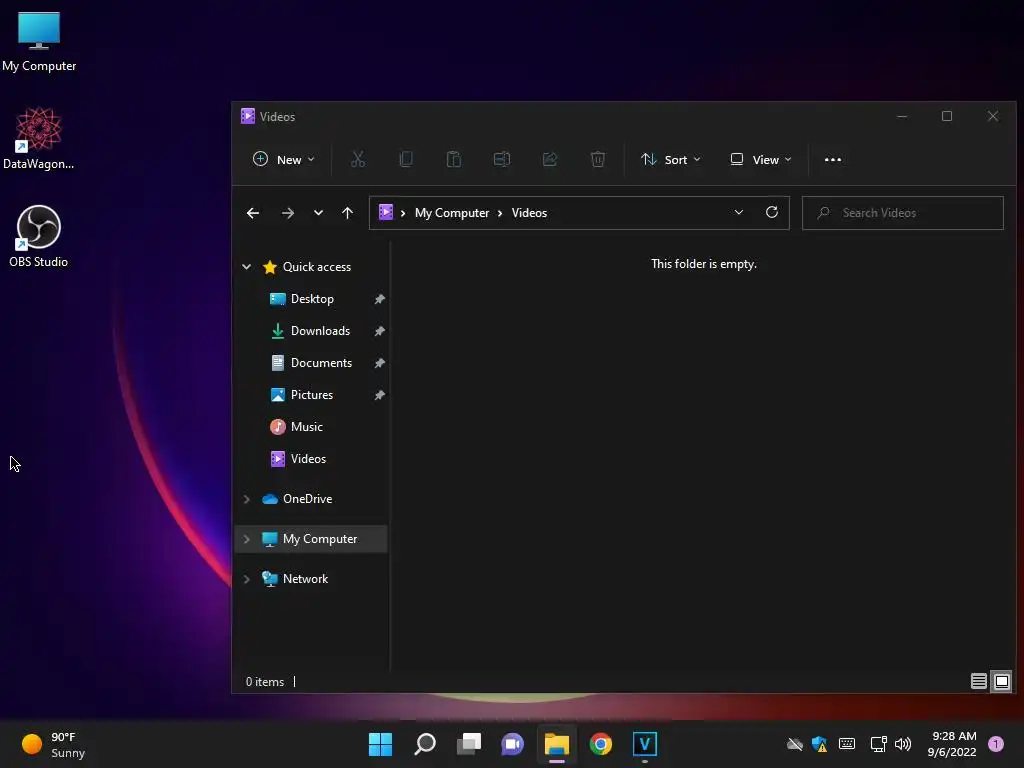Click the Share icon in toolbar
The width and height of the screenshot is (1024, 768).
(x=550, y=159)
